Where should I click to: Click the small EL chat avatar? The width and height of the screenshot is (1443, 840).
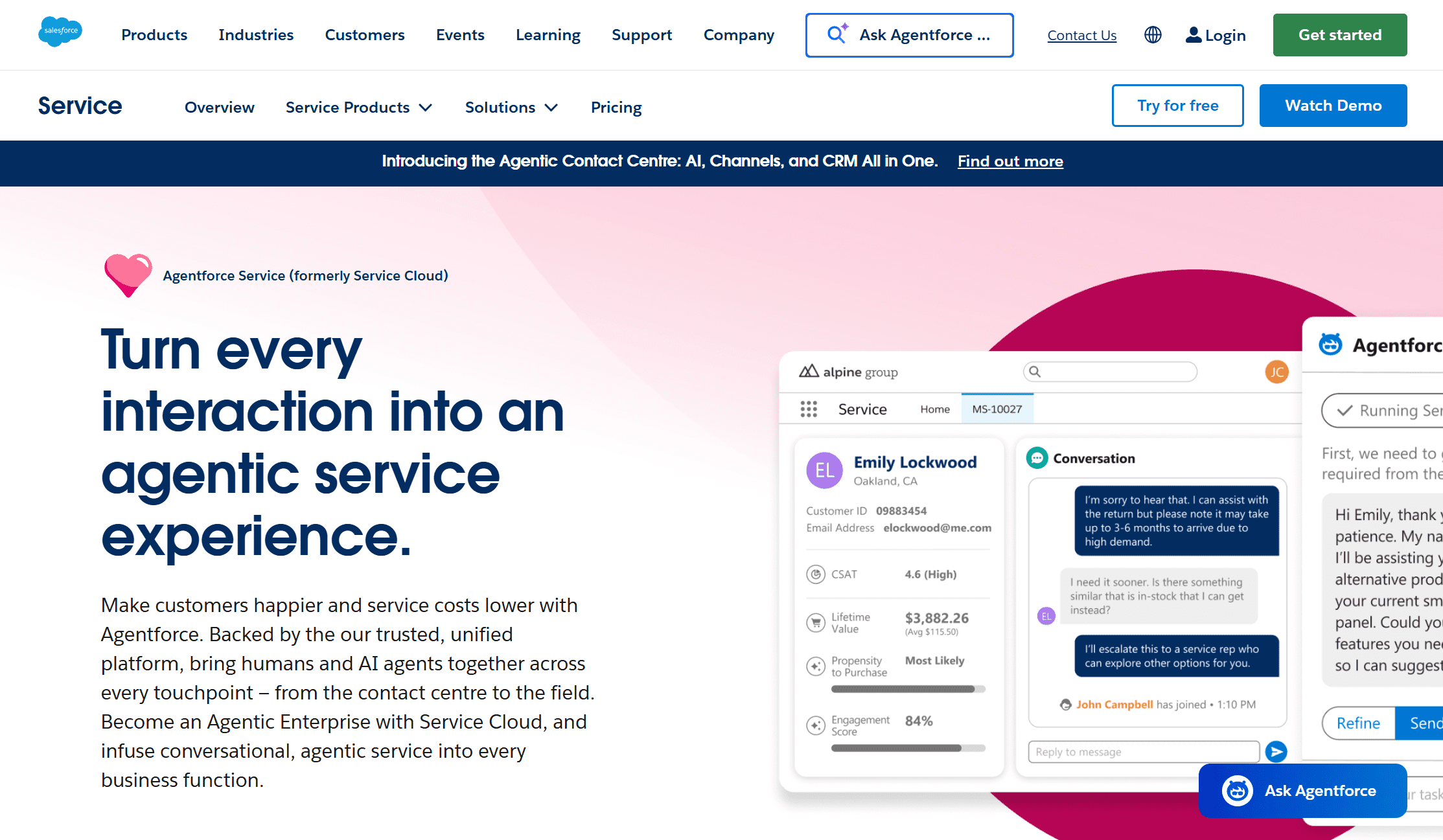click(x=1046, y=616)
